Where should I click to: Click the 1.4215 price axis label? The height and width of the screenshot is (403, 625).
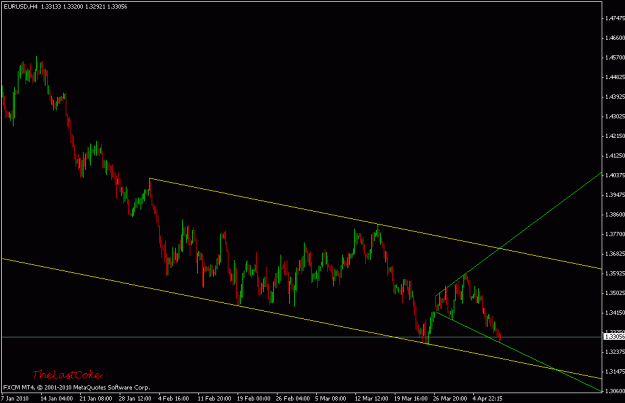pos(615,136)
